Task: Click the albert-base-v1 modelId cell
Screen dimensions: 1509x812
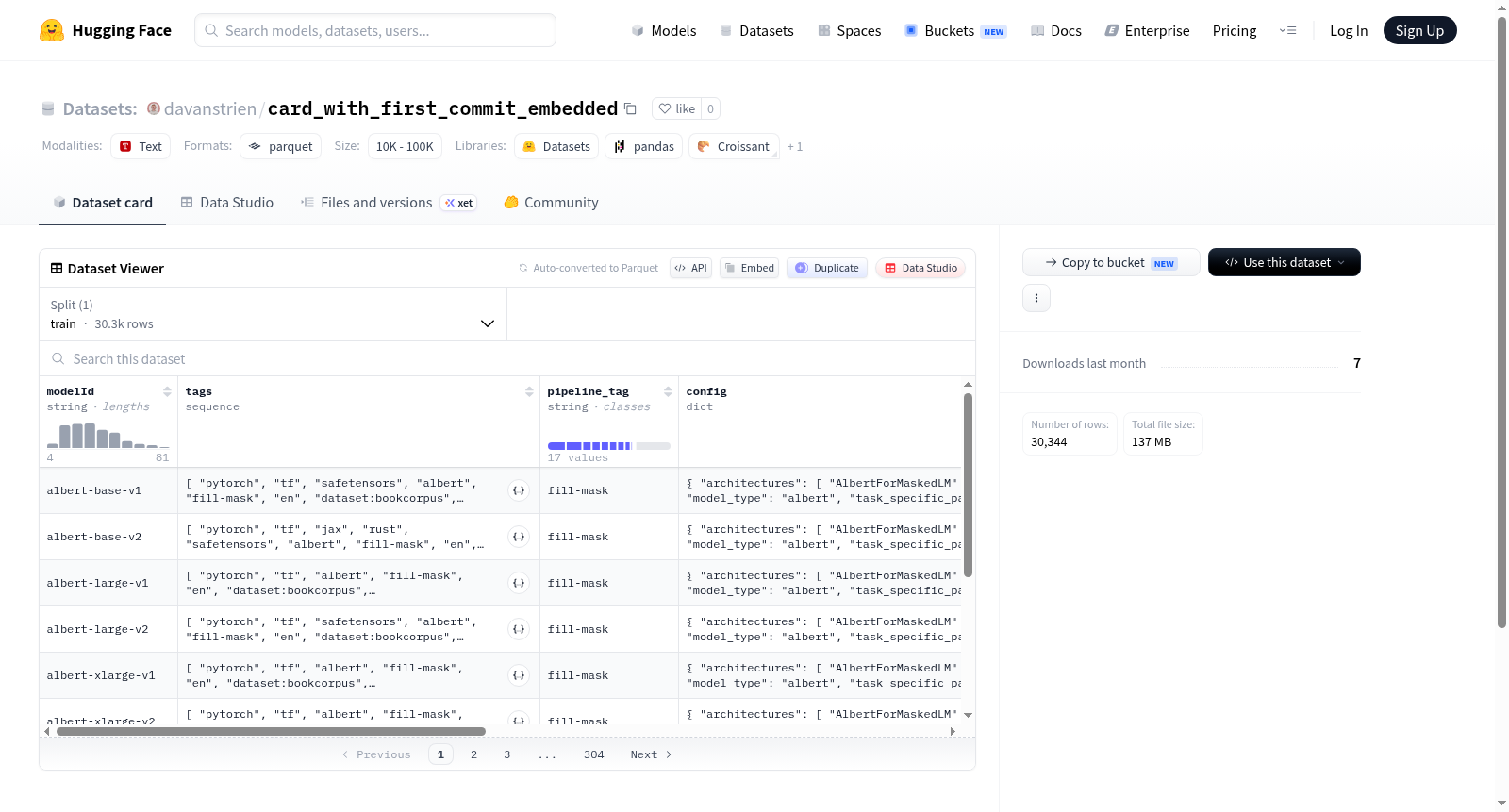Action: (x=108, y=490)
